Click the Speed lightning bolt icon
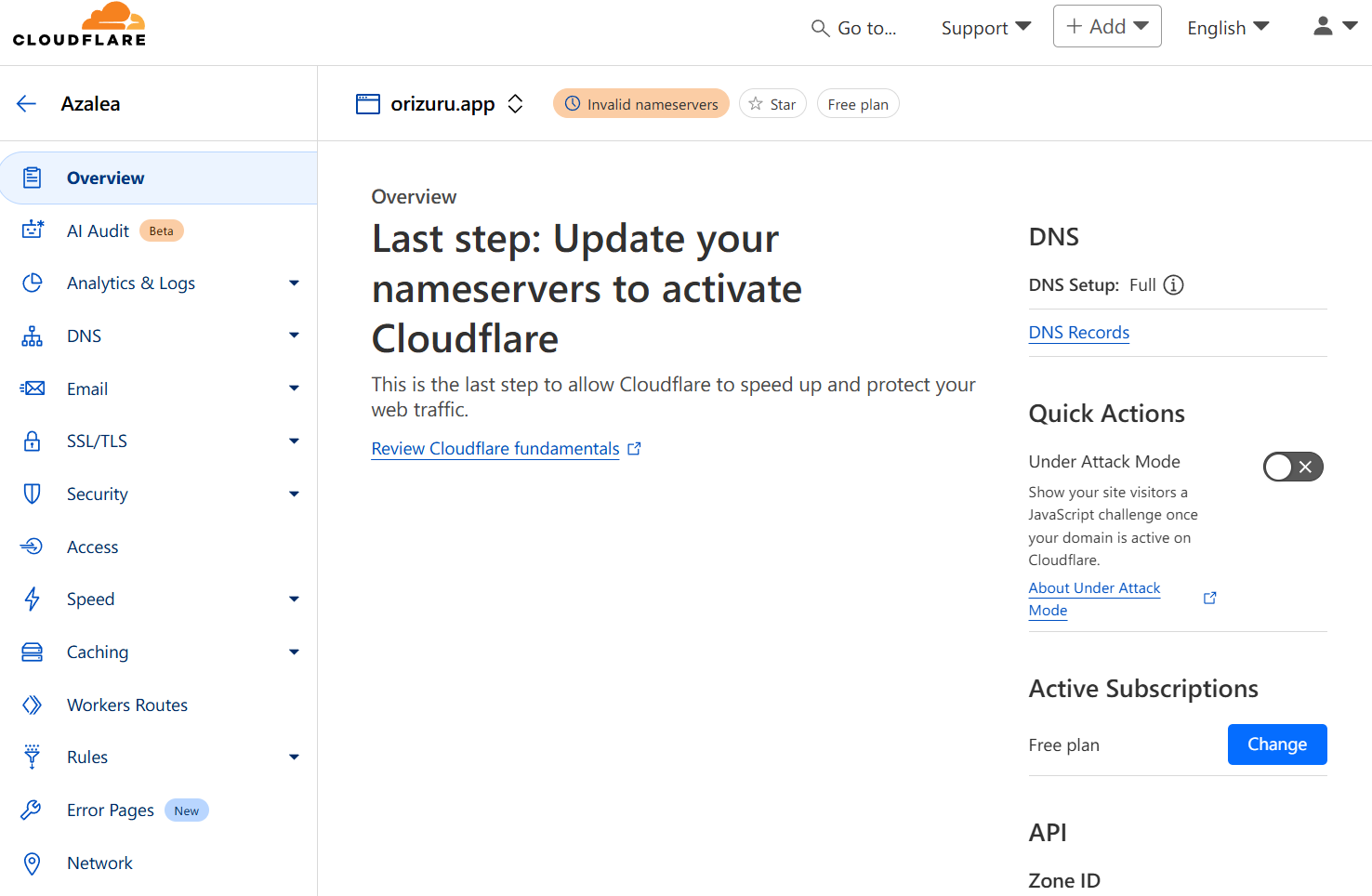Screen dimensions: 1372x896 [x=33, y=600]
